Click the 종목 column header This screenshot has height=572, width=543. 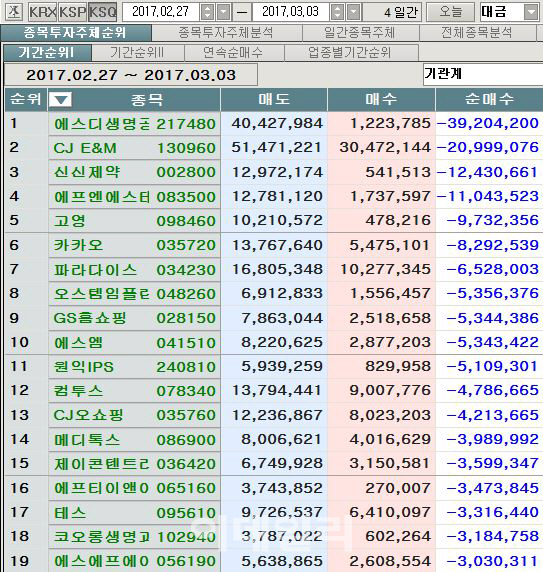tap(147, 99)
